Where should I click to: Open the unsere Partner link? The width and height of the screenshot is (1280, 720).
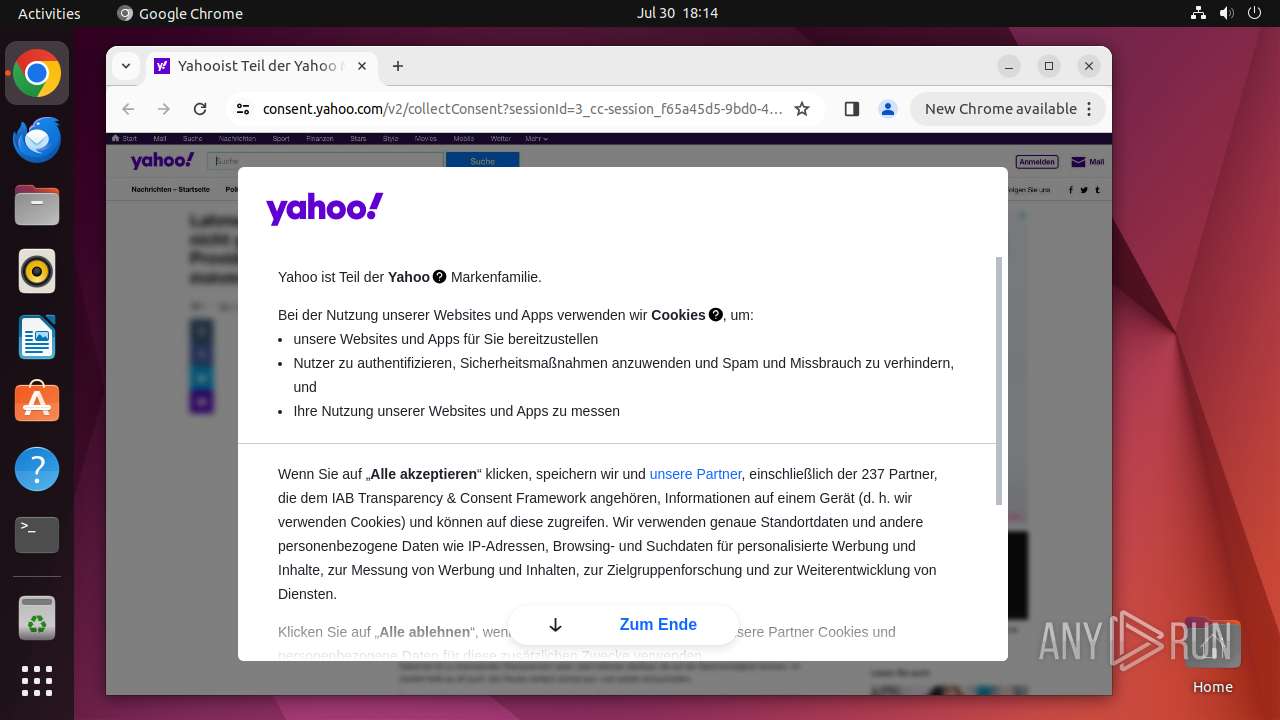[x=695, y=474]
